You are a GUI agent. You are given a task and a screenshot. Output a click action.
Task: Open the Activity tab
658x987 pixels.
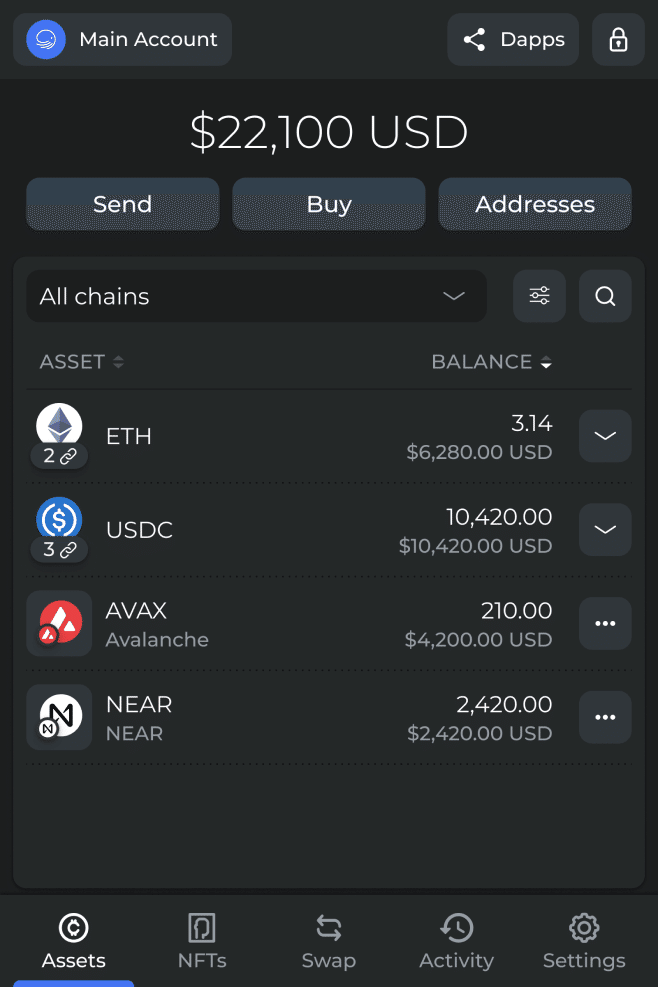pos(456,941)
